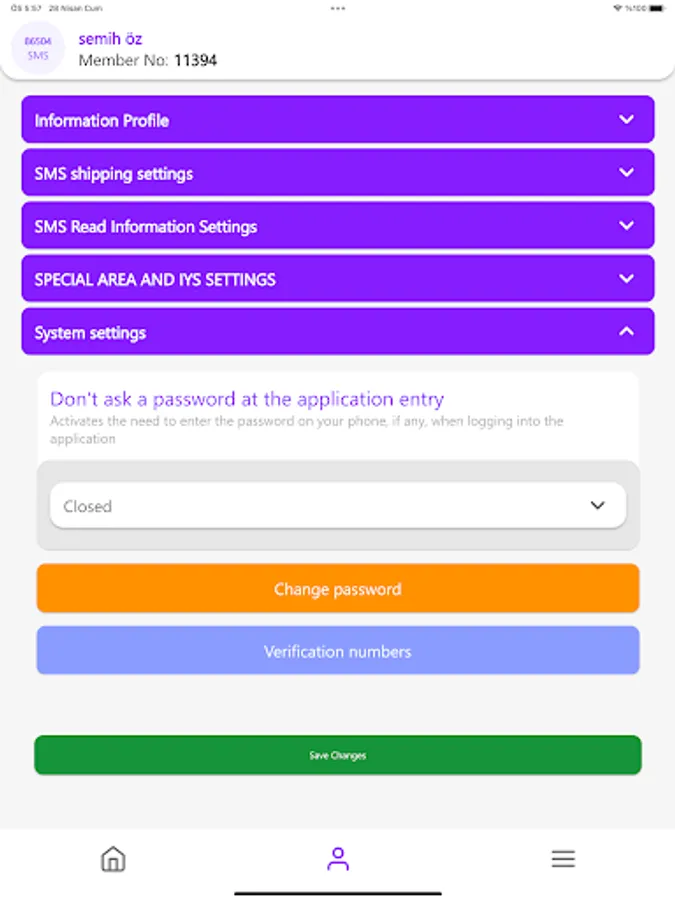The height and width of the screenshot is (900, 675).
Task: Click the dropdown arrow beside Closed
Action: pyautogui.click(x=598, y=506)
